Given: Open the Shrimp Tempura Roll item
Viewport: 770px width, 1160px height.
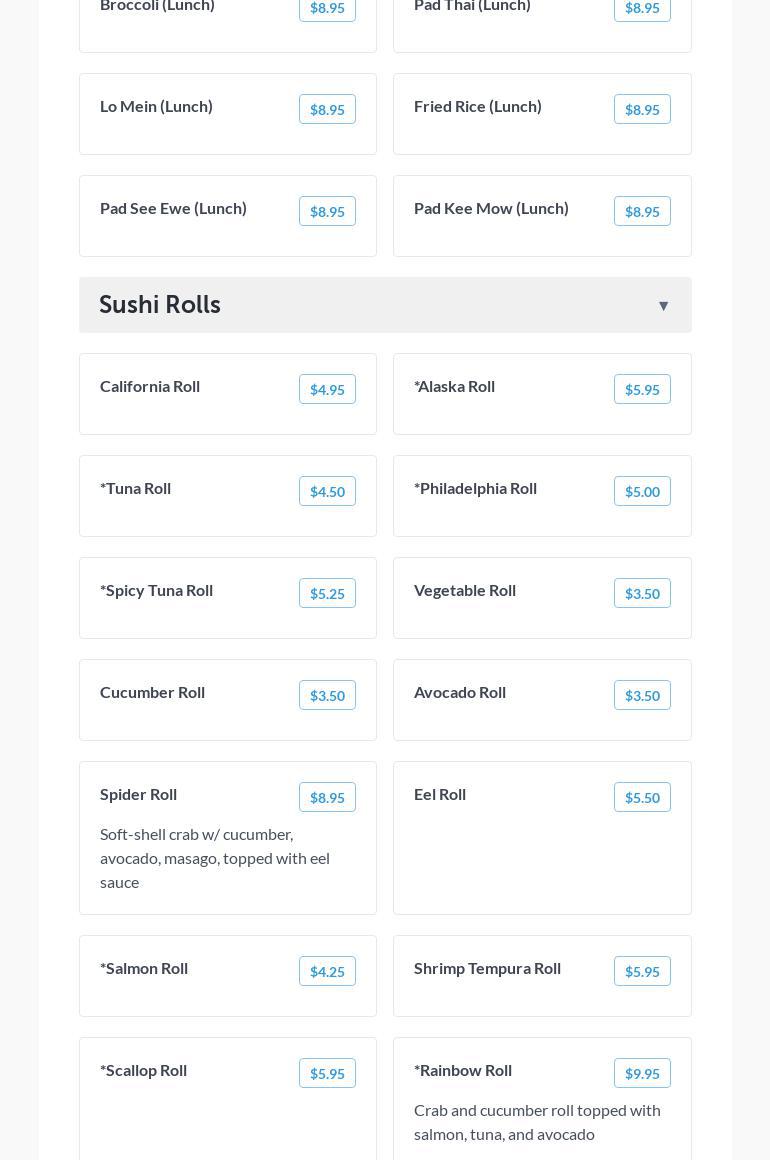Looking at the screenshot, I should (488, 969).
